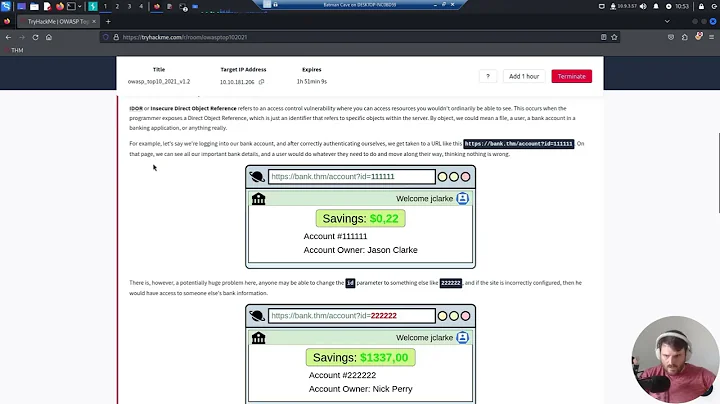Click the page vertical scrollbar thumb
The width and height of the screenshot is (720, 404).
(x=718, y=173)
